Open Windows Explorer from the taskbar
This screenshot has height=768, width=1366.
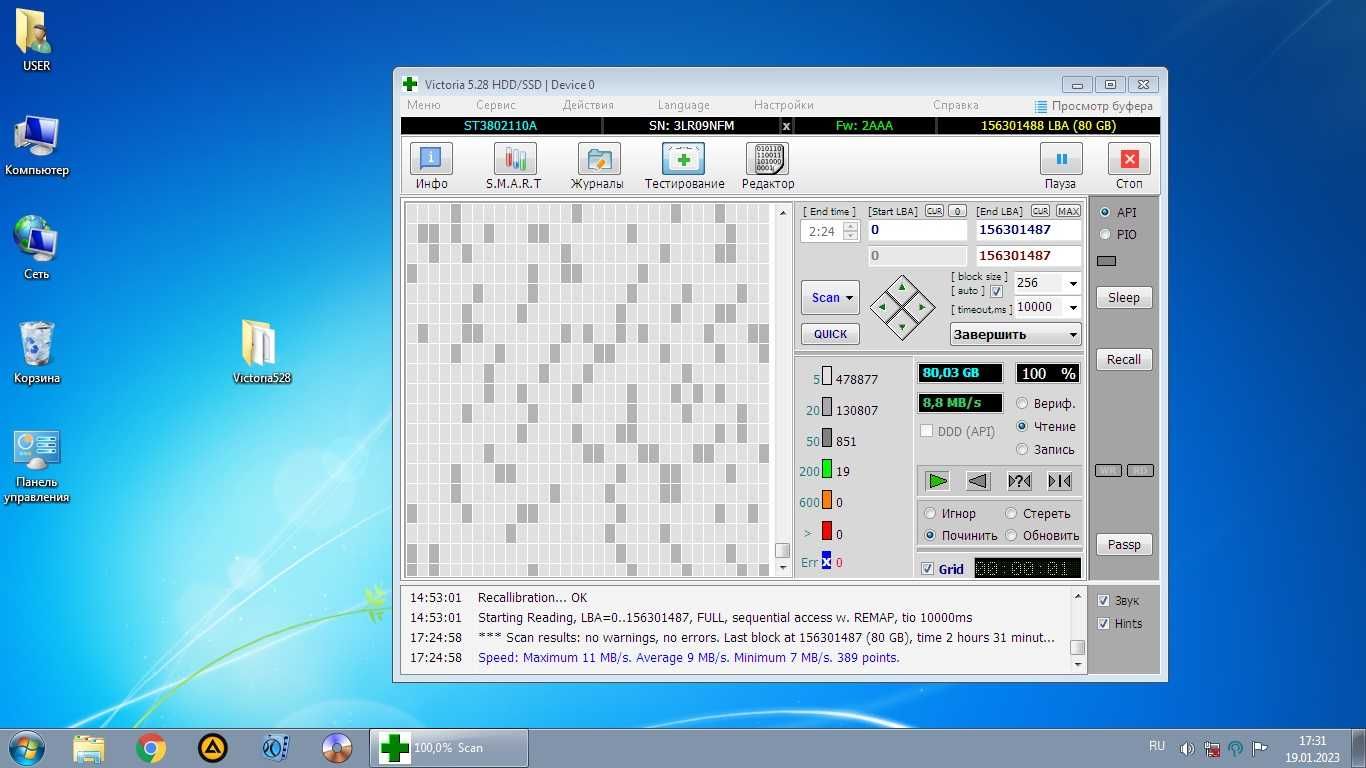pyautogui.click(x=89, y=748)
